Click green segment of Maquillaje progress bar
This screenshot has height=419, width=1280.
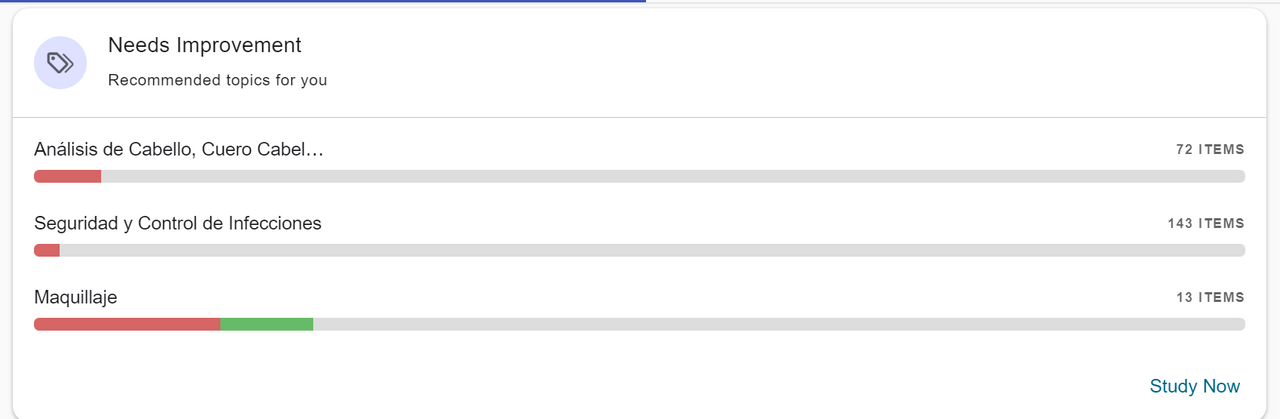[x=266, y=324]
